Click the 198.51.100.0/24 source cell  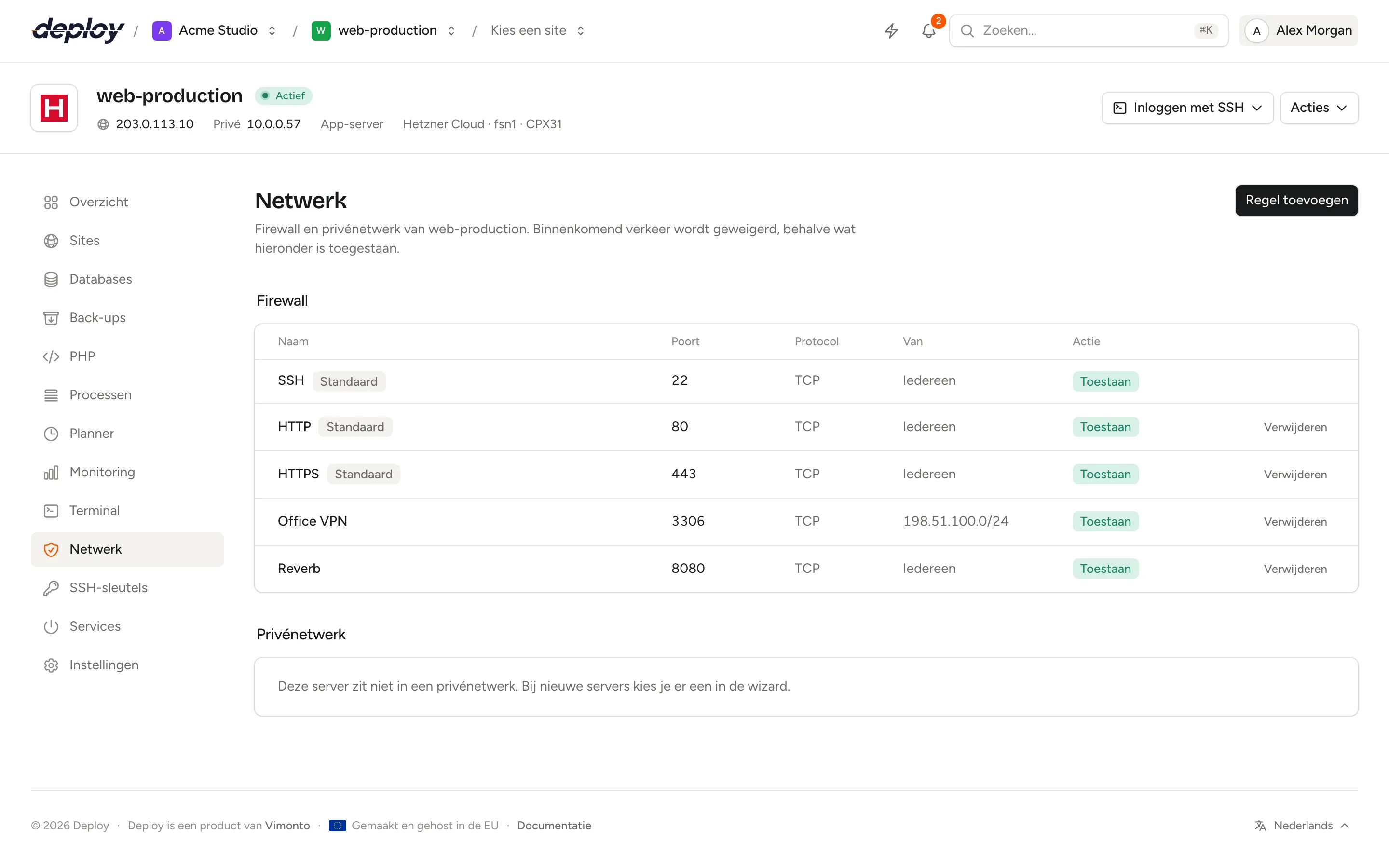click(x=955, y=521)
